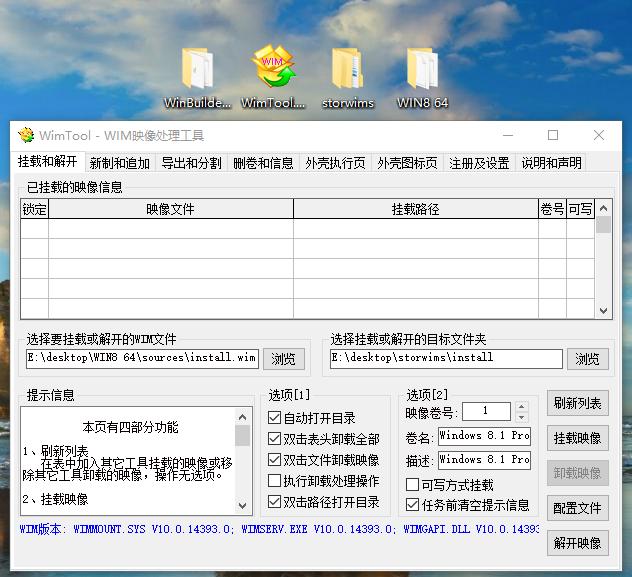The height and width of the screenshot is (577, 632).
Task: Click the 卷名 text field
Action: (x=484, y=436)
